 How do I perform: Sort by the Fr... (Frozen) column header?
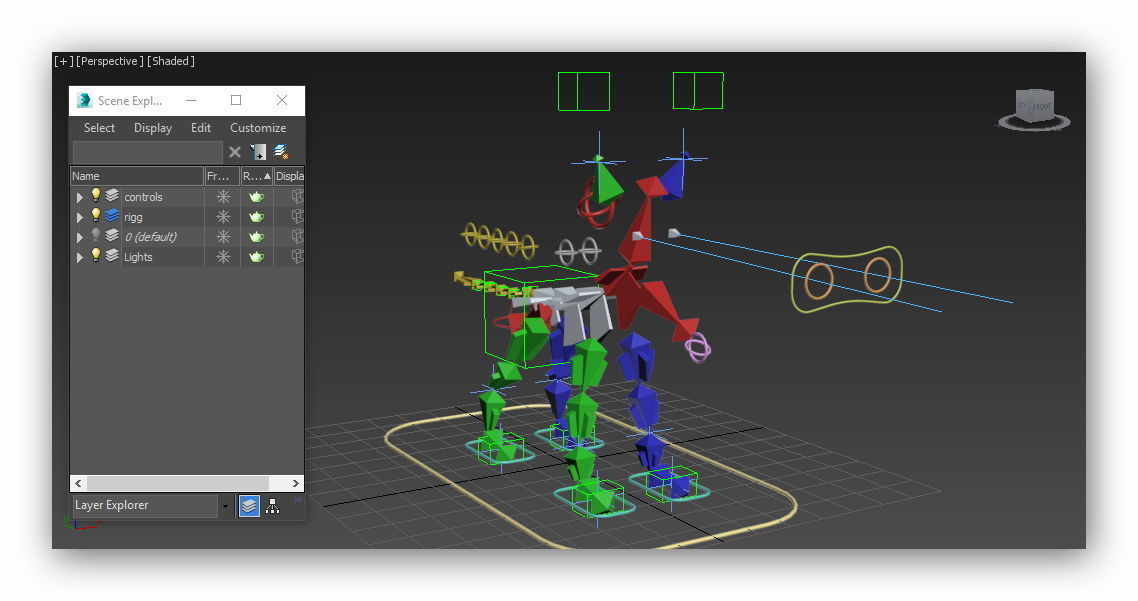pos(221,176)
